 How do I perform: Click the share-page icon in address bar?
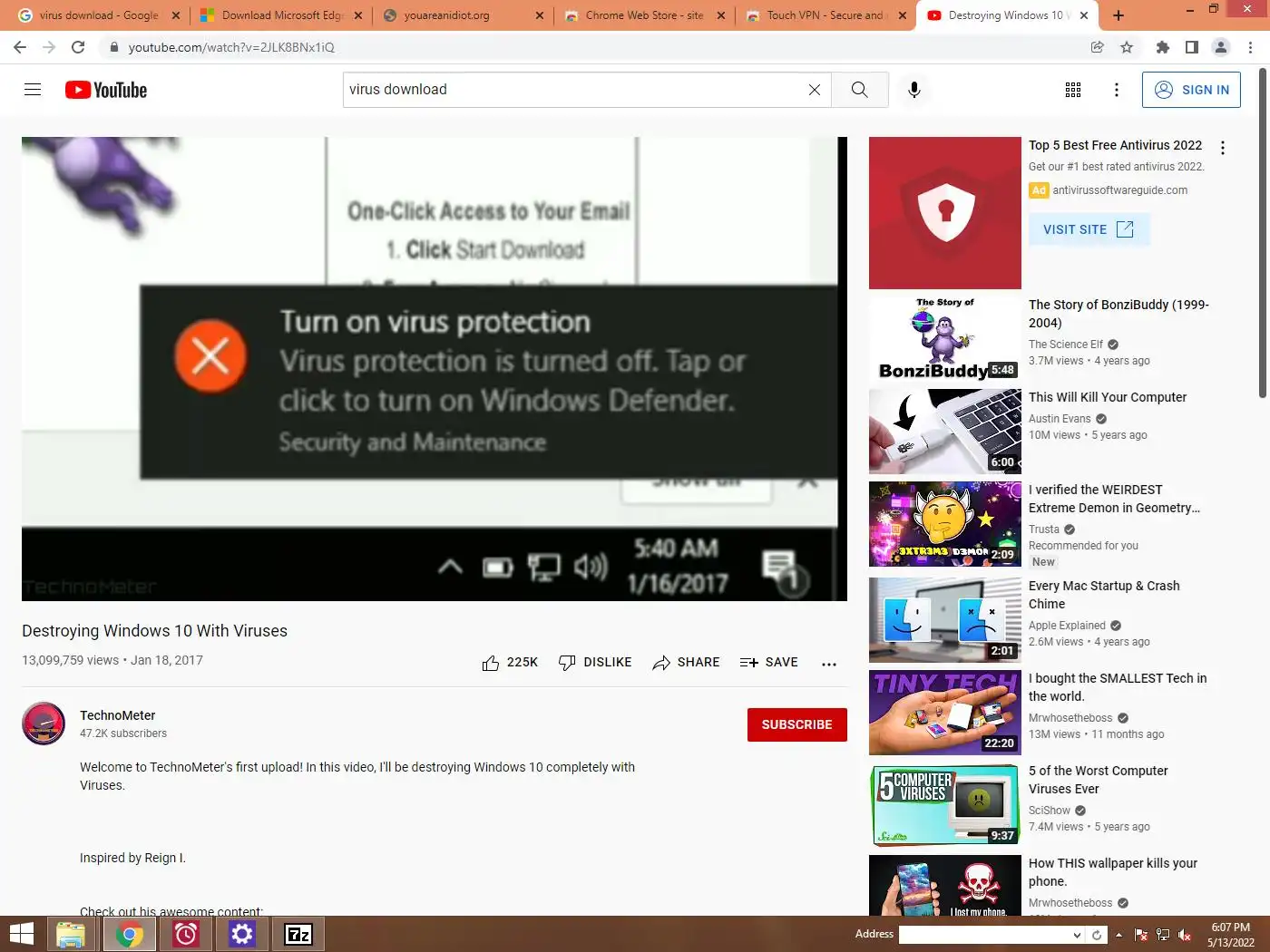point(1098,47)
